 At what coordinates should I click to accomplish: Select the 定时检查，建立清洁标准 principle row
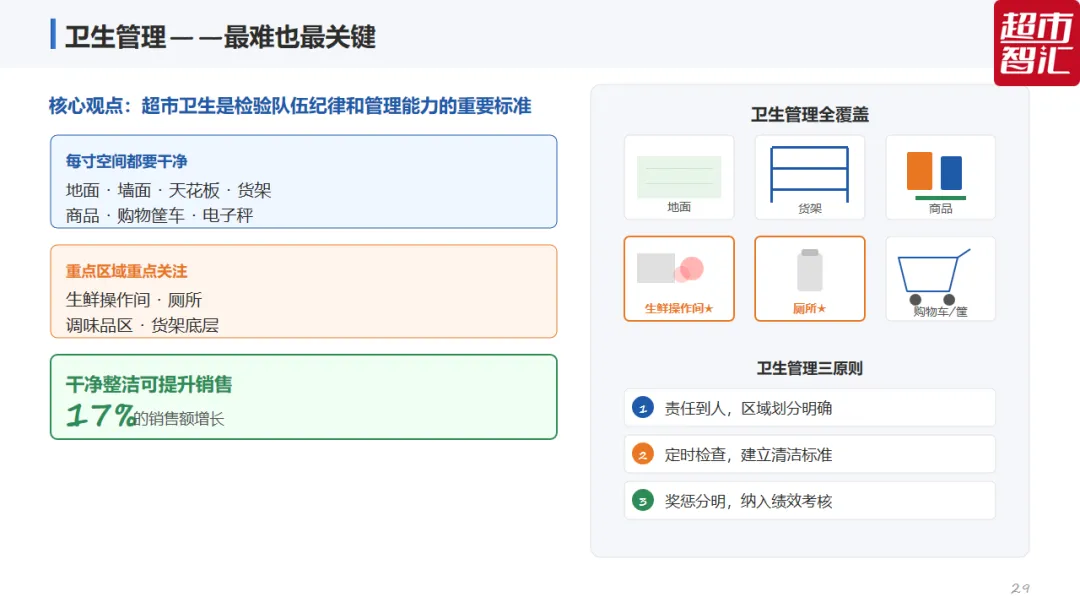(810, 454)
